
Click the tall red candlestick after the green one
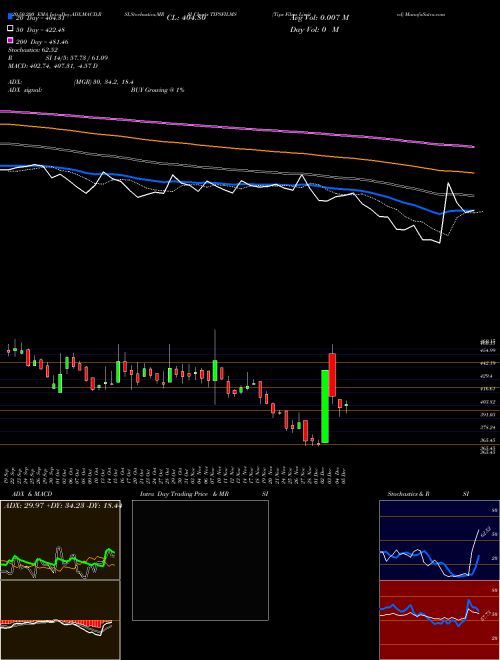click(332, 375)
